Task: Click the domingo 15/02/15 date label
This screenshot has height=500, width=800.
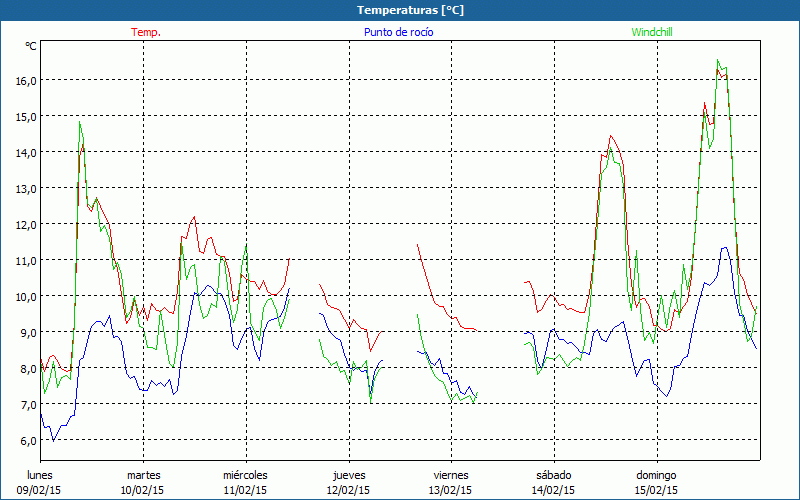Action: click(657, 482)
